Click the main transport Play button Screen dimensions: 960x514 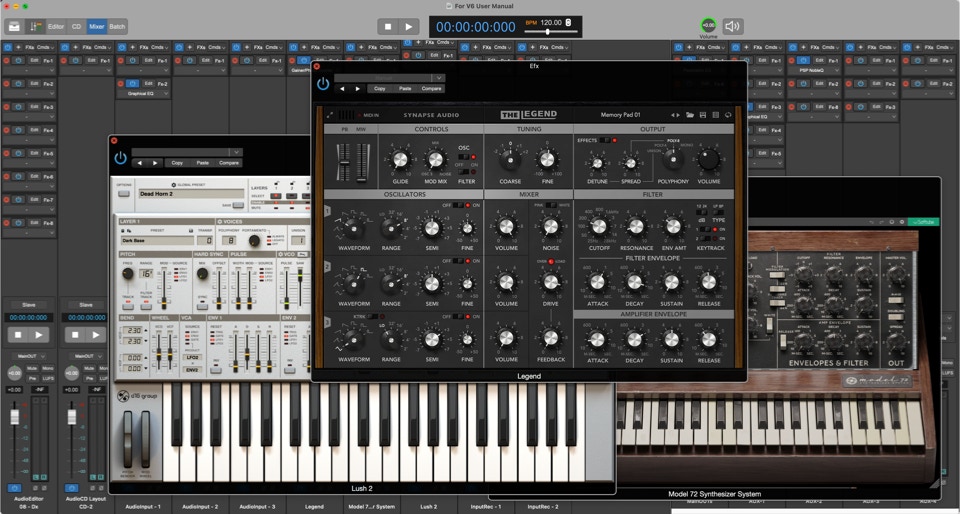pyautogui.click(x=409, y=26)
